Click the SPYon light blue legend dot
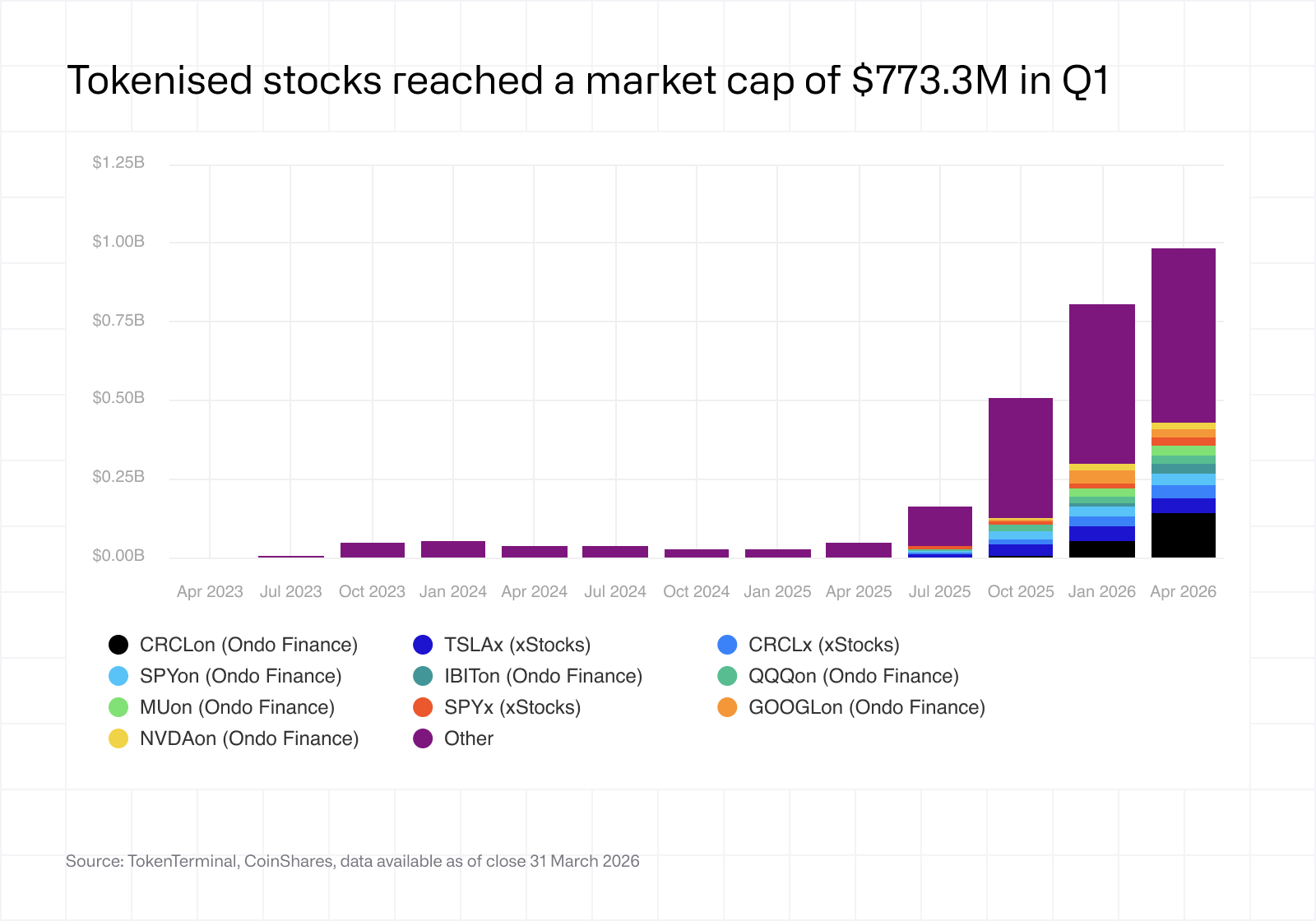Image resolution: width=1316 pixels, height=921 pixels. click(118, 676)
